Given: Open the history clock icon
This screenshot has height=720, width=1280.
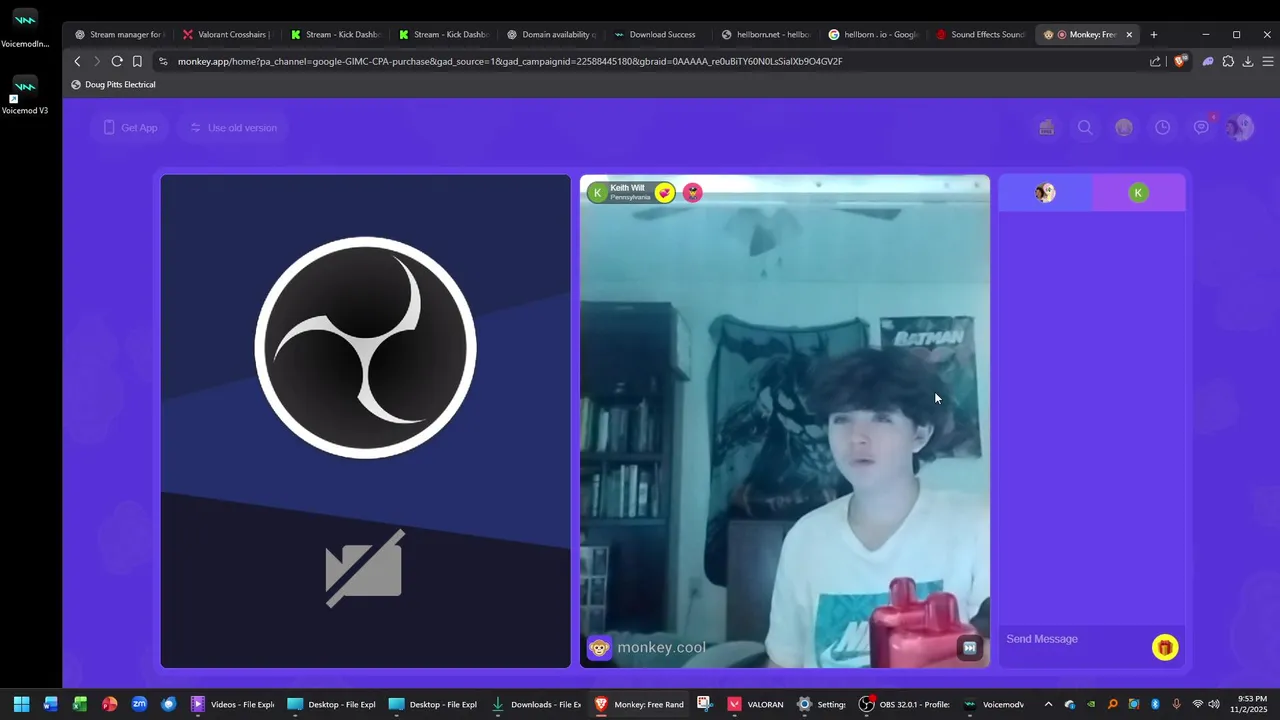Looking at the screenshot, I should [1162, 127].
